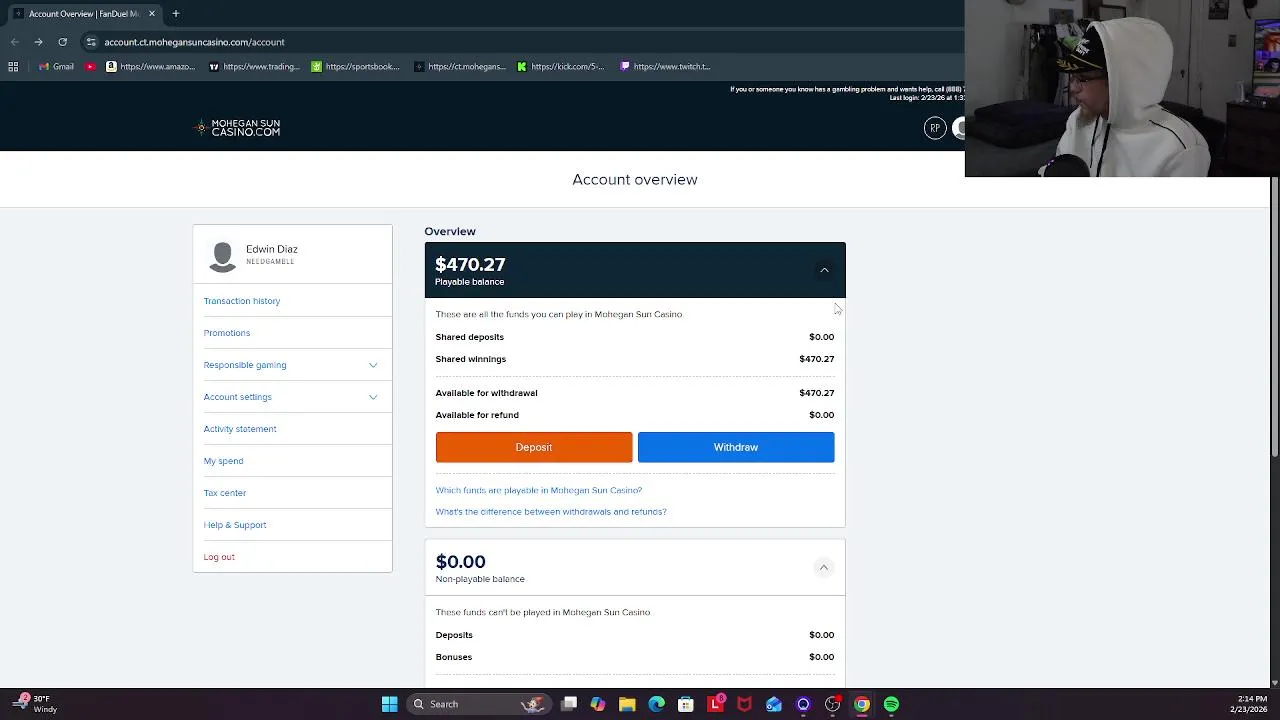Image resolution: width=1280 pixels, height=720 pixels.
Task: Open the sportsbook bookmark
Action: point(355,67)
